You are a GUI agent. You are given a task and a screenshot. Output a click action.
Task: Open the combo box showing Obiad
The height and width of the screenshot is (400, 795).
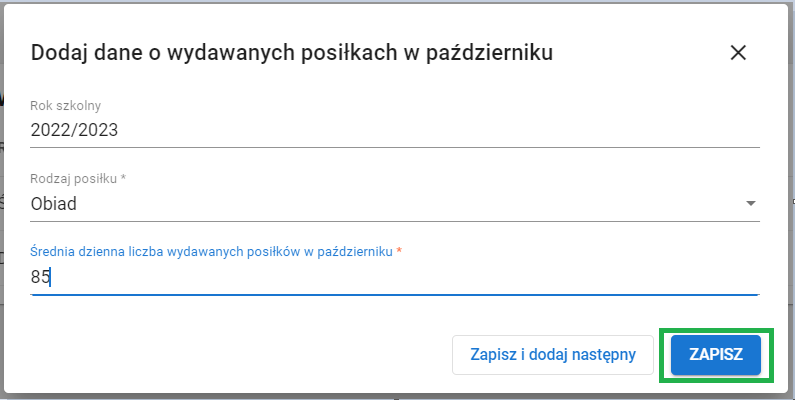tap(380, 204)
